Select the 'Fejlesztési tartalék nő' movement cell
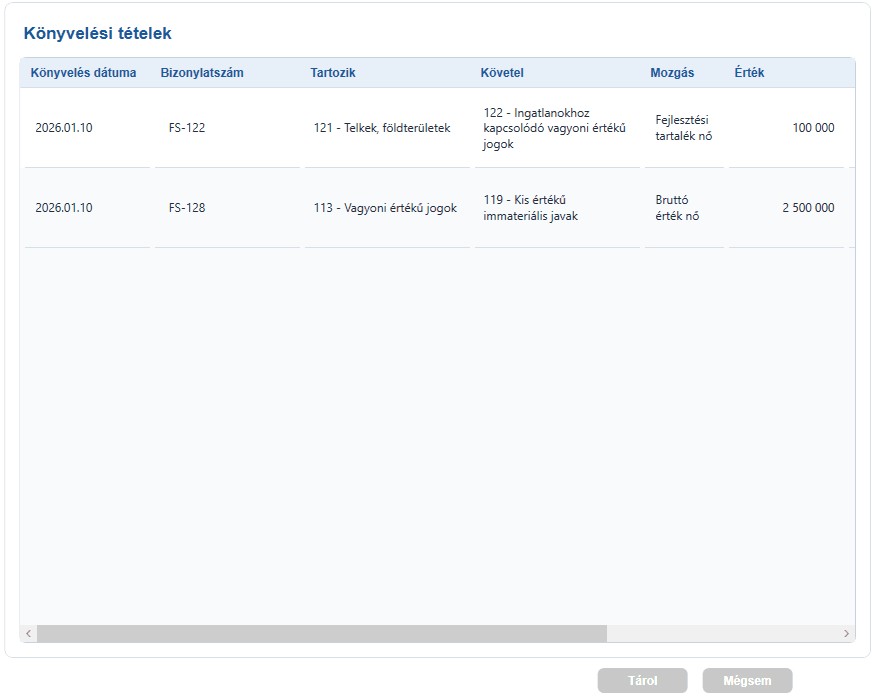The image size is (872, 696). pos(685,128)
